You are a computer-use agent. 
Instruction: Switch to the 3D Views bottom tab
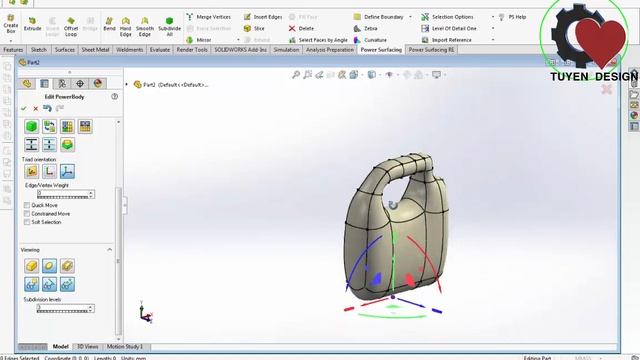(88, 347)
